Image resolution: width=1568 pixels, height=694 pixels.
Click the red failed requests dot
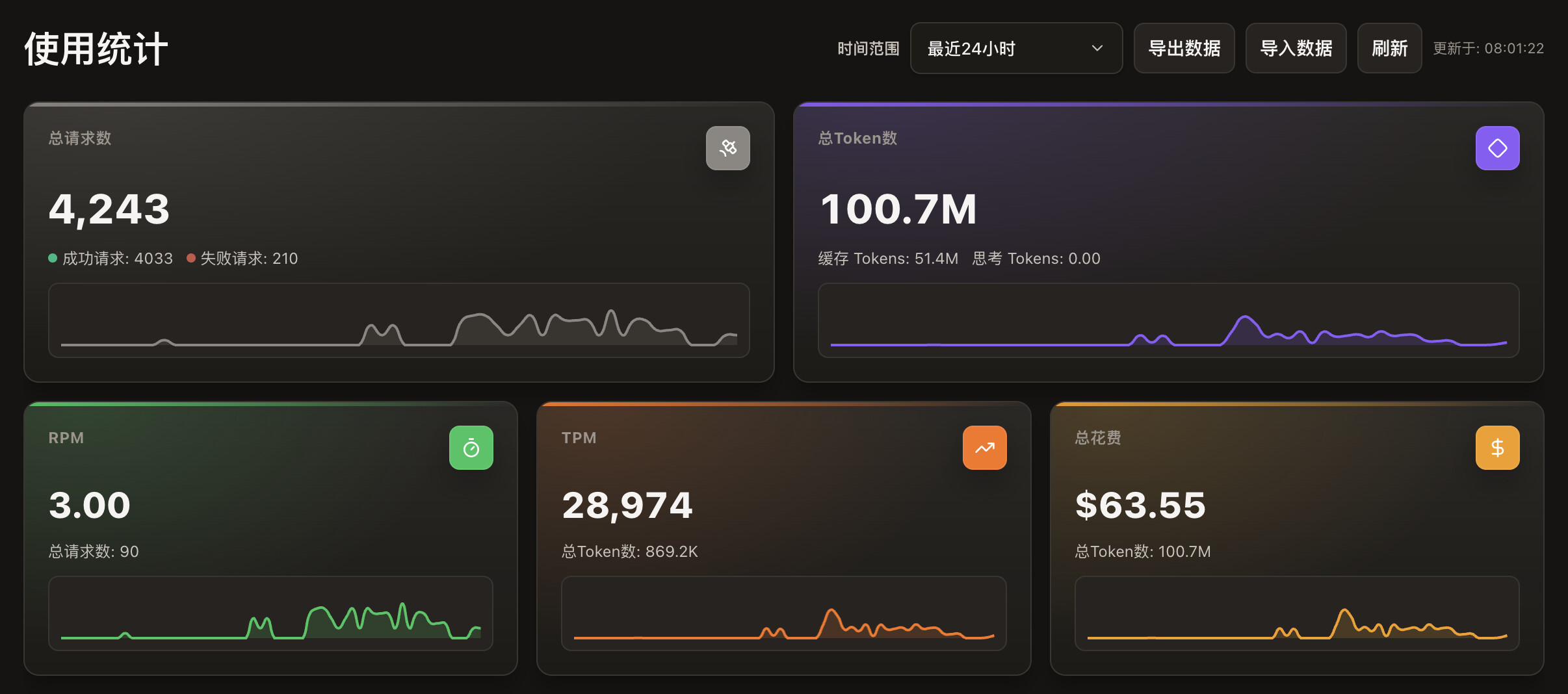(x=191, y=259)
